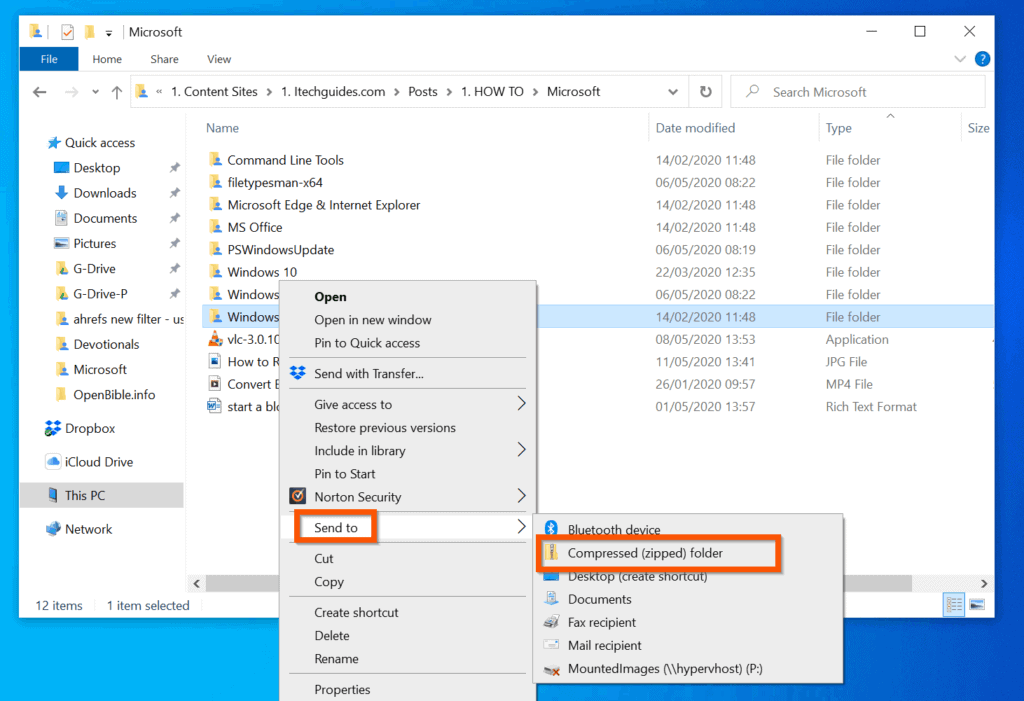Click the Quick access star icon

(x=54, y=142)
